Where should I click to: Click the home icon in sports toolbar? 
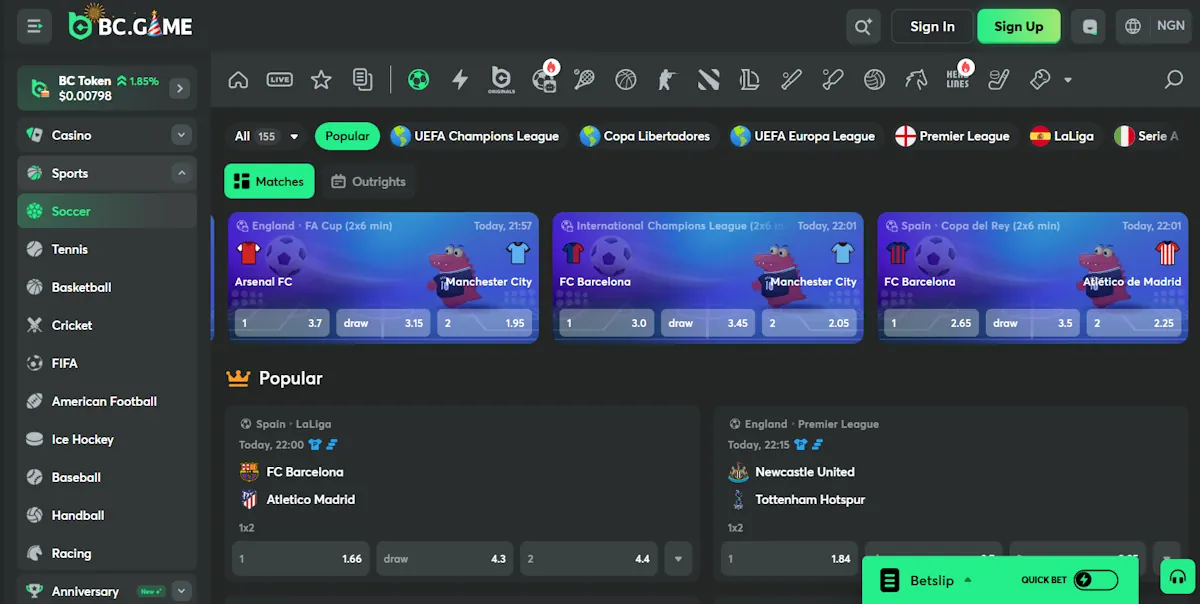click(x=238, y=80)
